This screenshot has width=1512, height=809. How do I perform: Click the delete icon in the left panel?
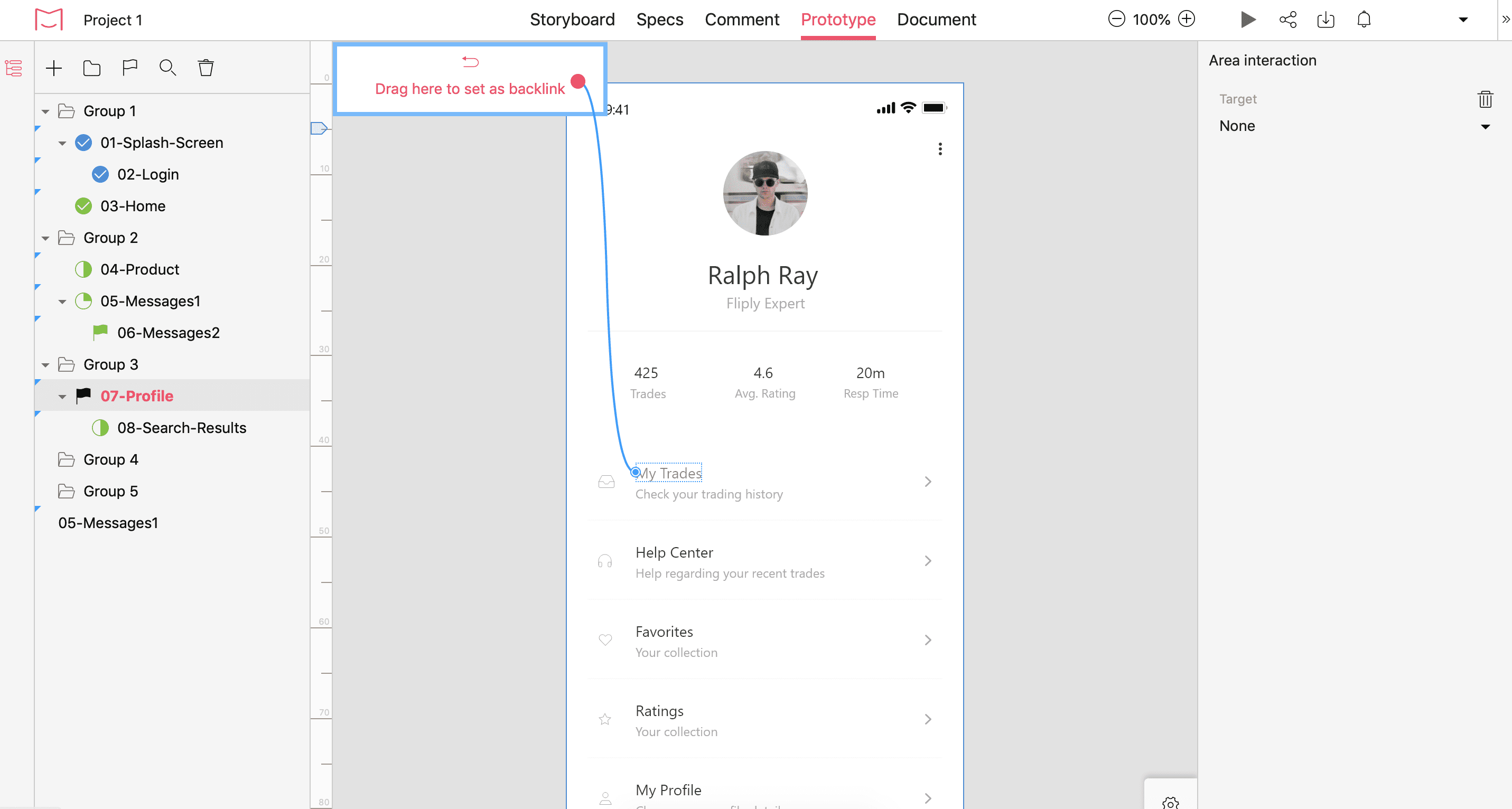[x=205, y=67]
